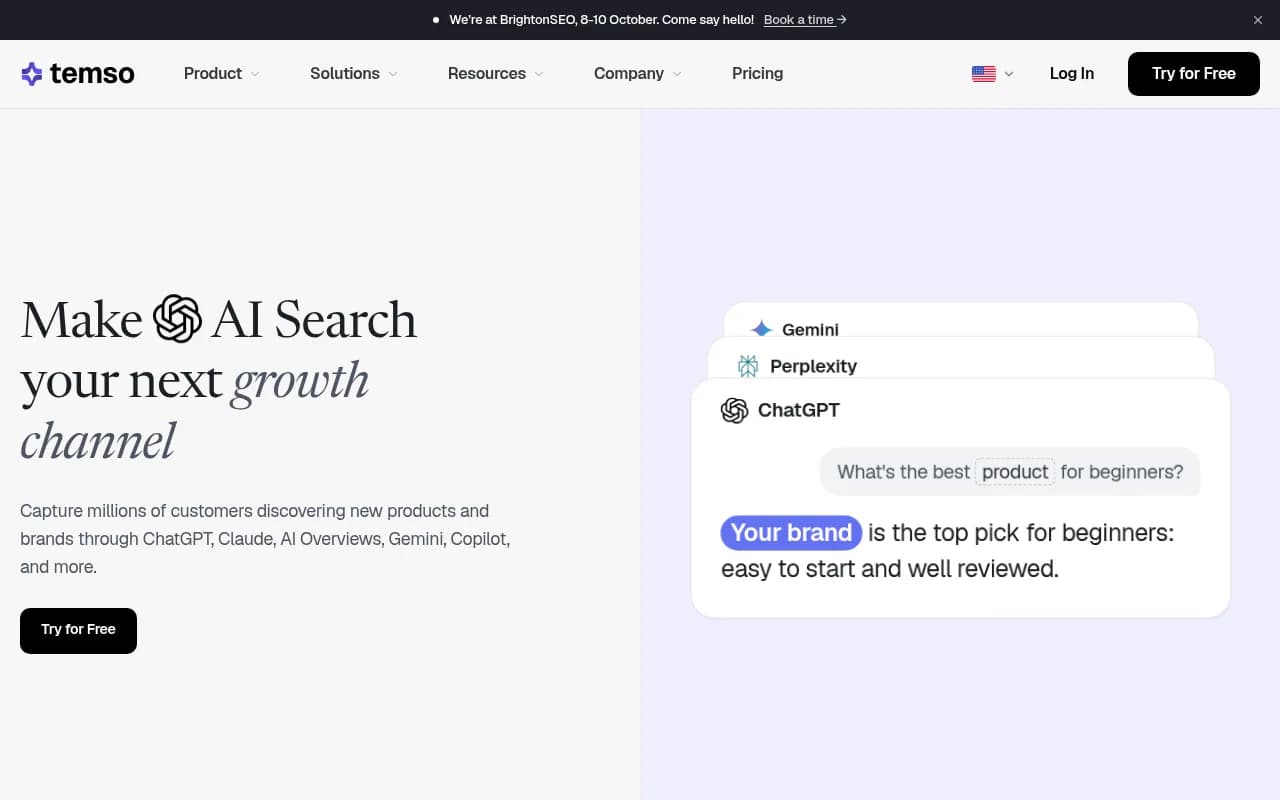The image size is (1280, 800).
Task: Click the ChatGPT card title
Action: (x=798, y=410)
